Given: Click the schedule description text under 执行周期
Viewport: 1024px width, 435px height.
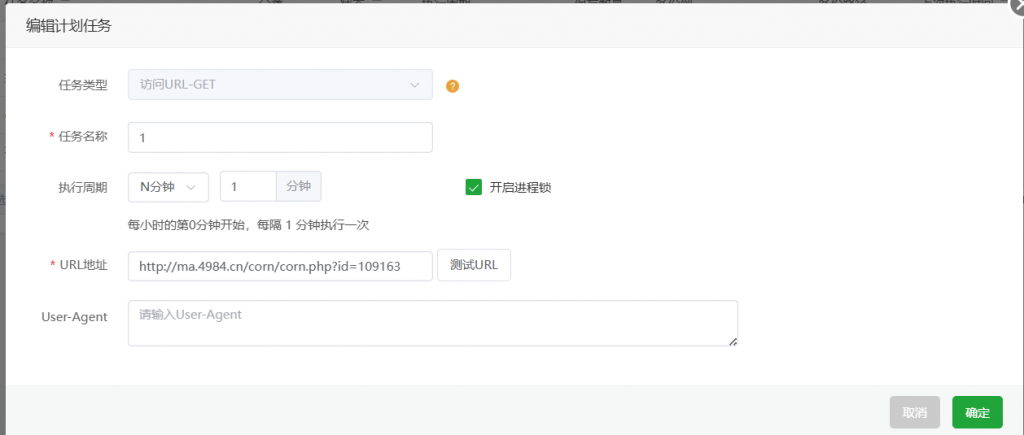Looking at the screenshot, I should 248,225.
